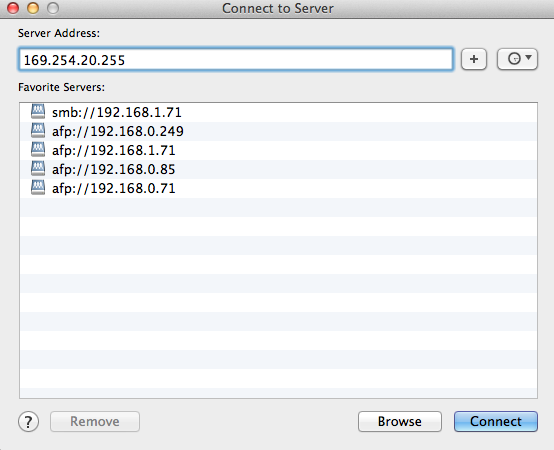The height and width of the screenshot is (450, 554).
Task: Select favorite smb://192.168.1.71
Action: [278, 112]
